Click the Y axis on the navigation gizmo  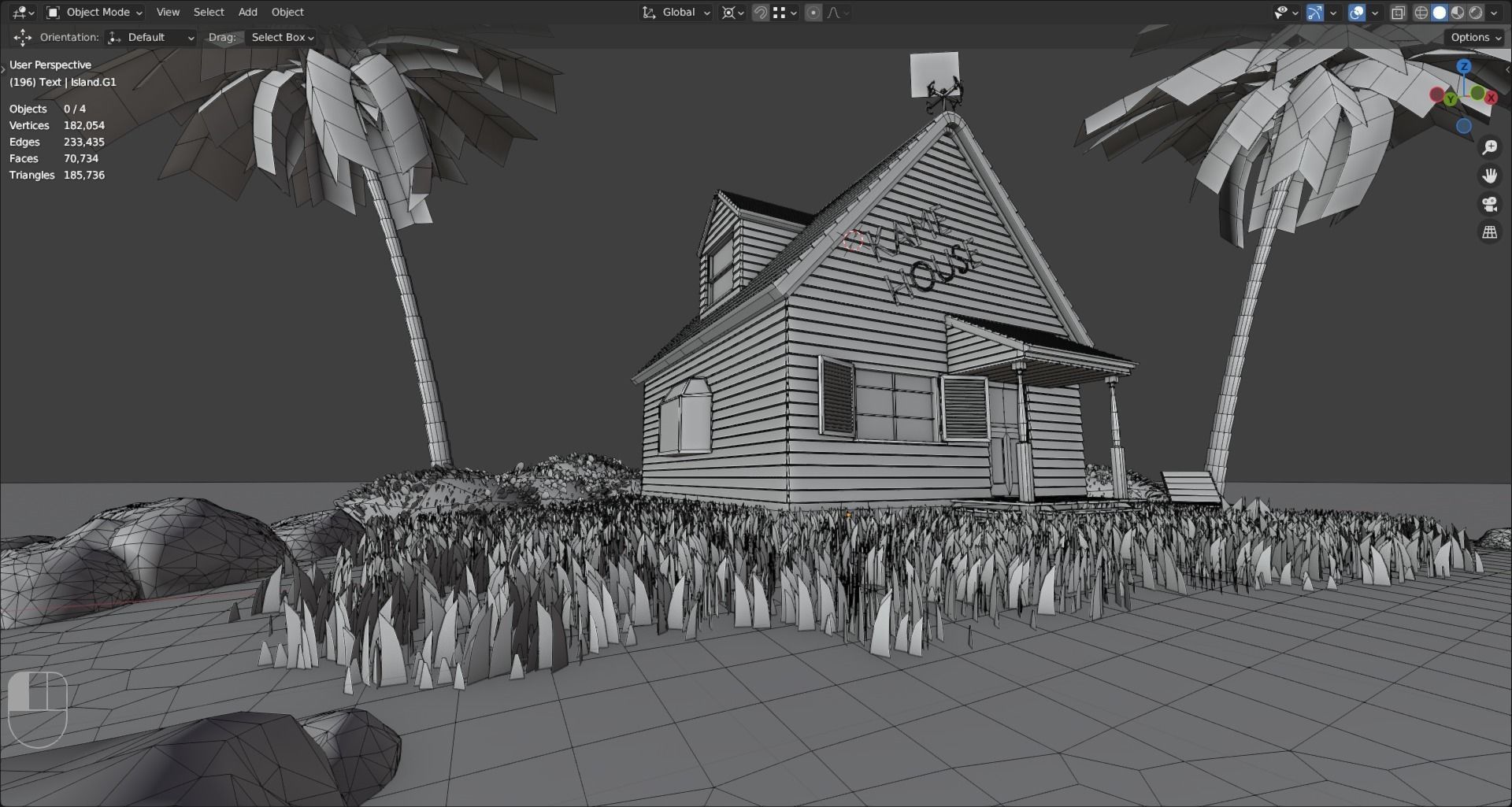(1451, 99)
